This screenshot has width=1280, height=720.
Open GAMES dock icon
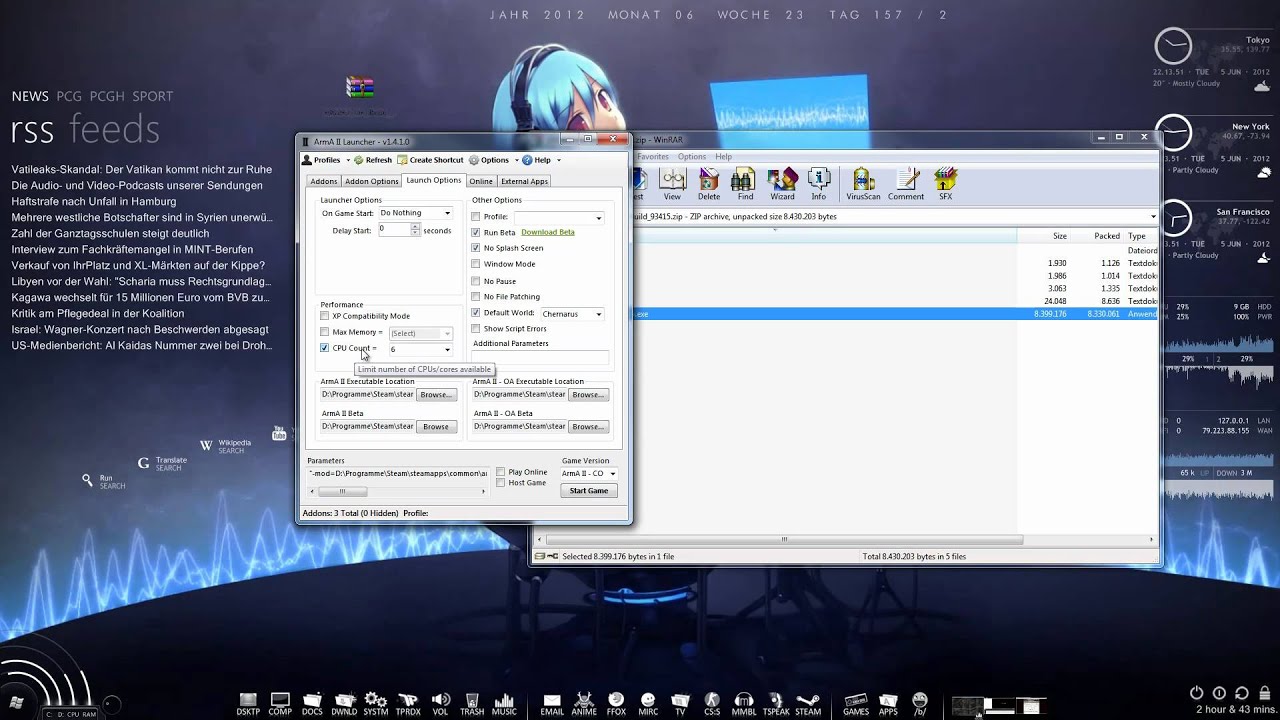856,704
